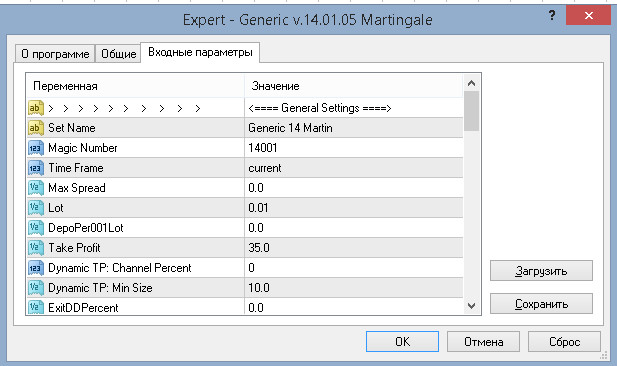Screen dimensions: 617x366
Task: Switch to the Общие tab
Action: [118, 54]
